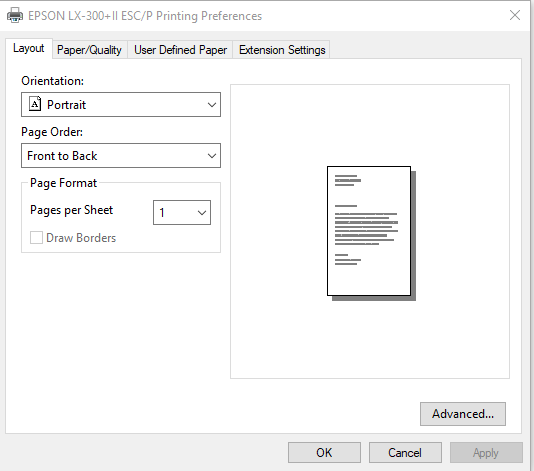This screenshot has width=534, height=471.
Task: Confirm with the OK button
Action: [324, 453]
